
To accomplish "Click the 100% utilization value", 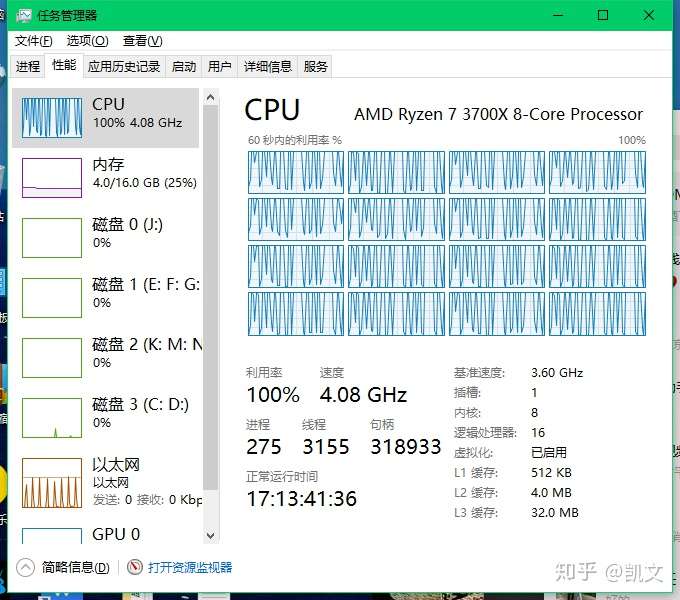I will tap(273, 395).
